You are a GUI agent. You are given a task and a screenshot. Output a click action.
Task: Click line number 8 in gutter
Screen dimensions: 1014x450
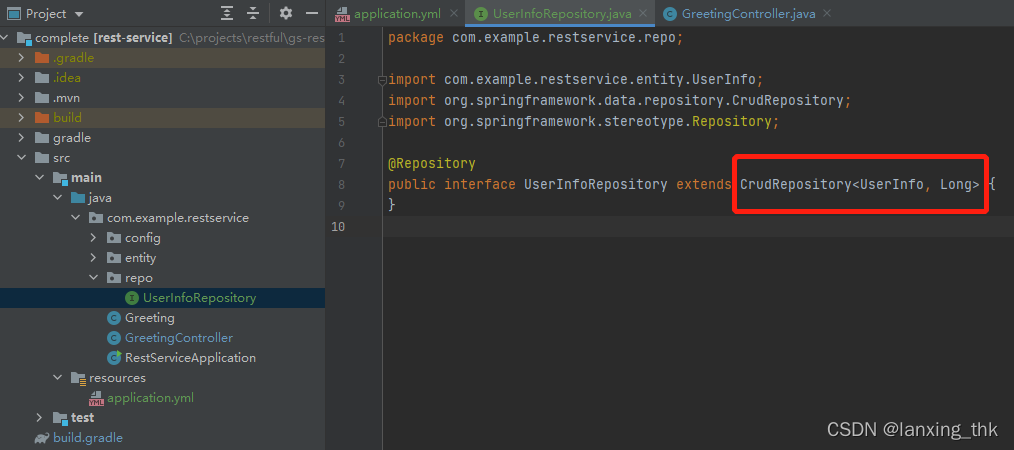pyautogui.click(x=341, y=184)
